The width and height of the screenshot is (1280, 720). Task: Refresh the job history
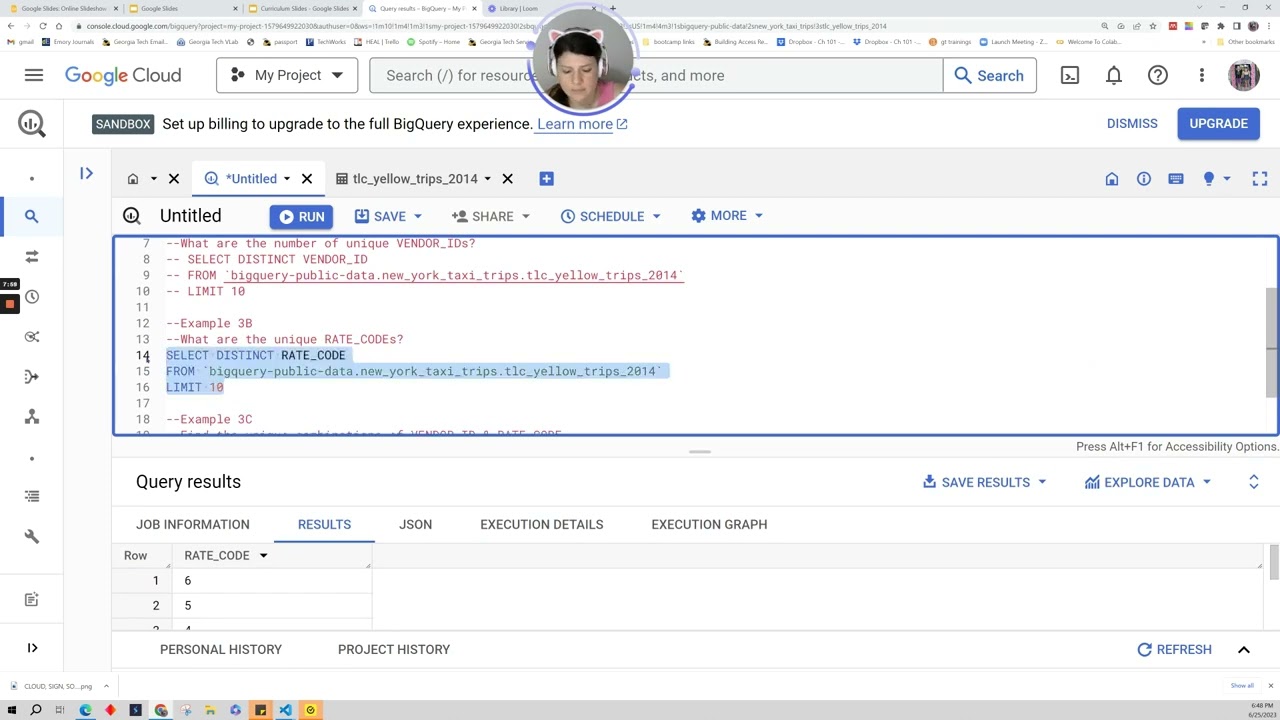1174,650
